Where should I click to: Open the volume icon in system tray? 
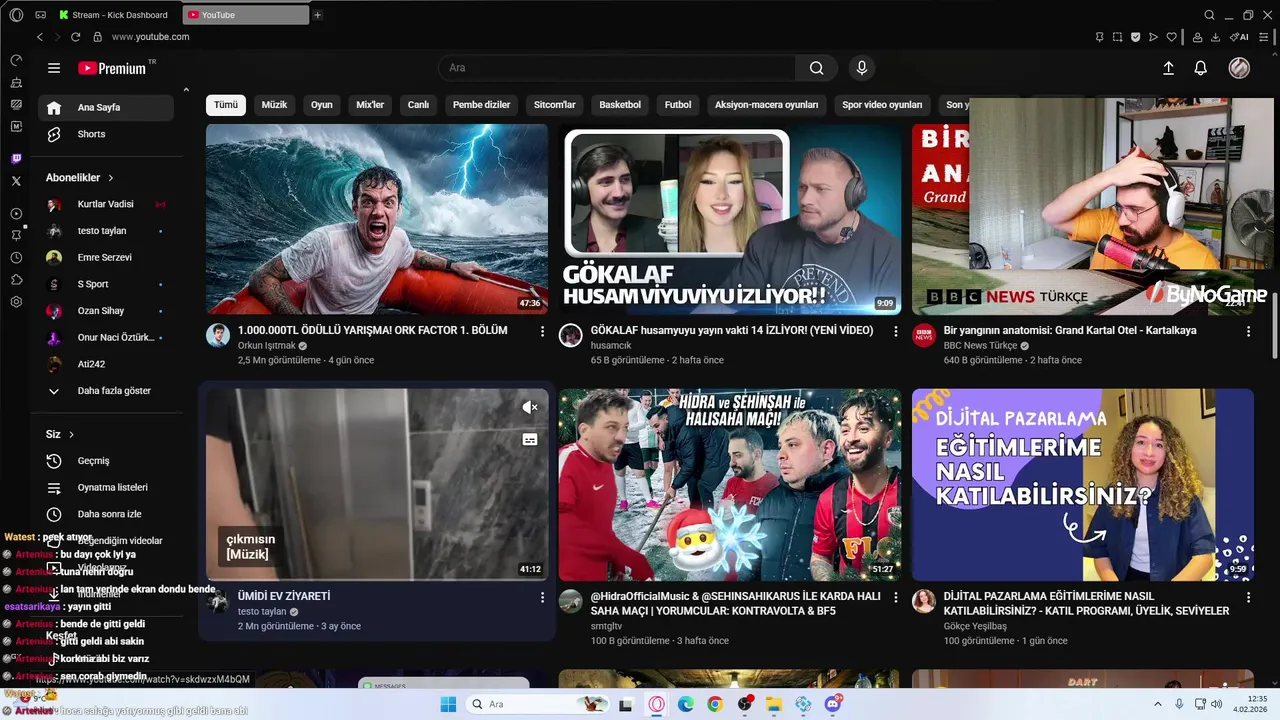coord(1217,704)
